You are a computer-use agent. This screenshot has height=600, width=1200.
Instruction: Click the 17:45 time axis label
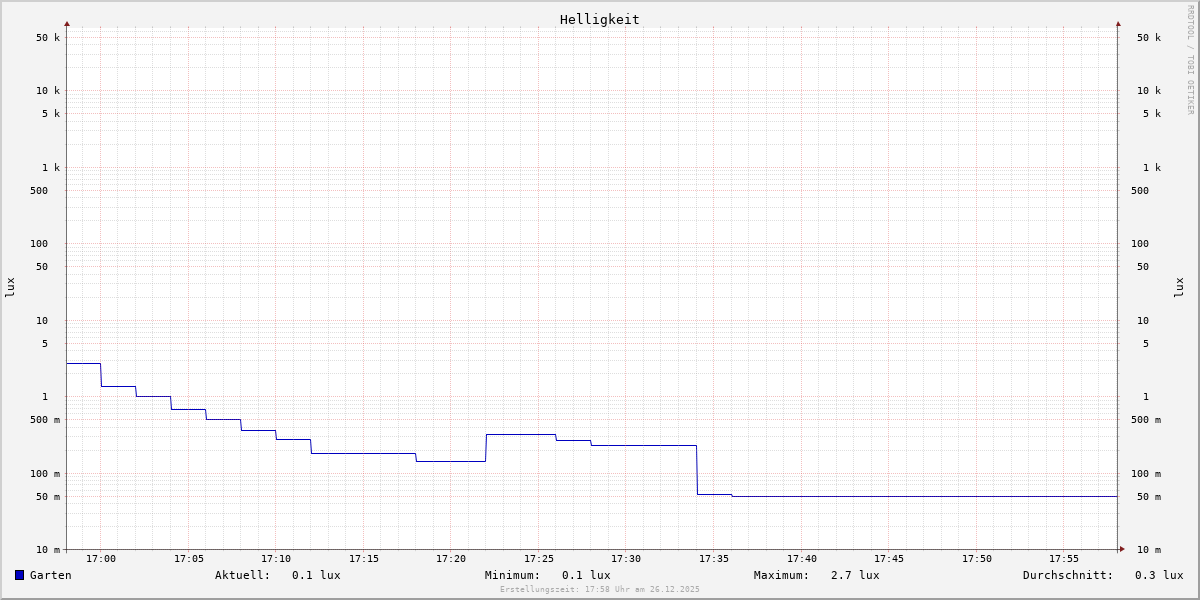click(889, 559)
